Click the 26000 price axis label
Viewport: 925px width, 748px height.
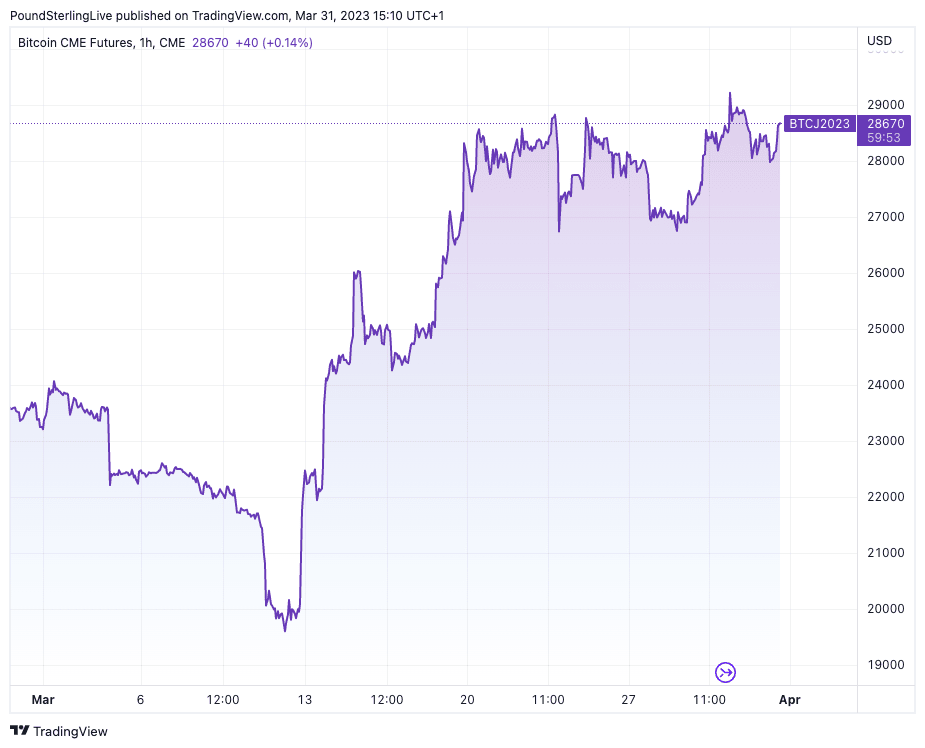(885, 273)
